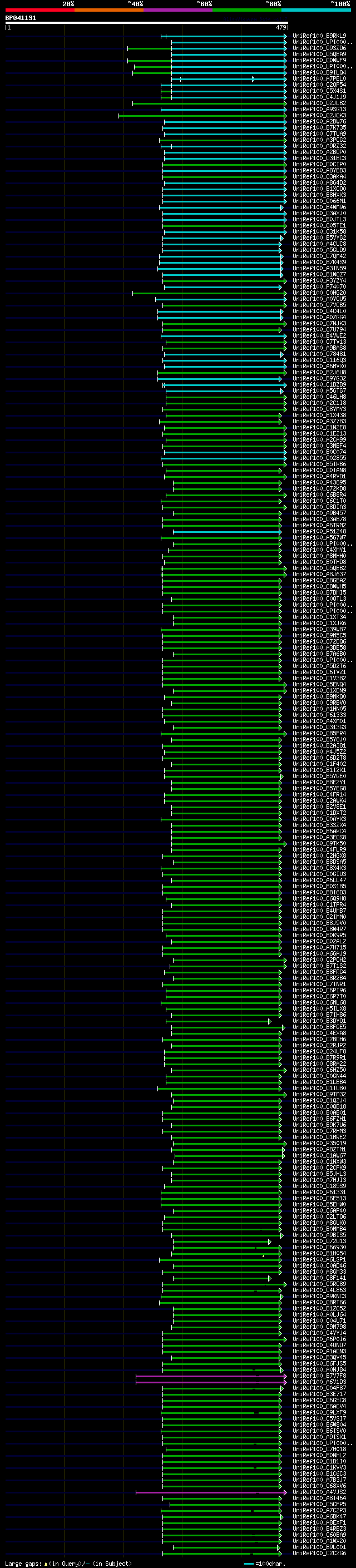Open hit UniRef100_A3EQS8
The height and width of the screenshot is (1568, 356).
tap(319, 838)
